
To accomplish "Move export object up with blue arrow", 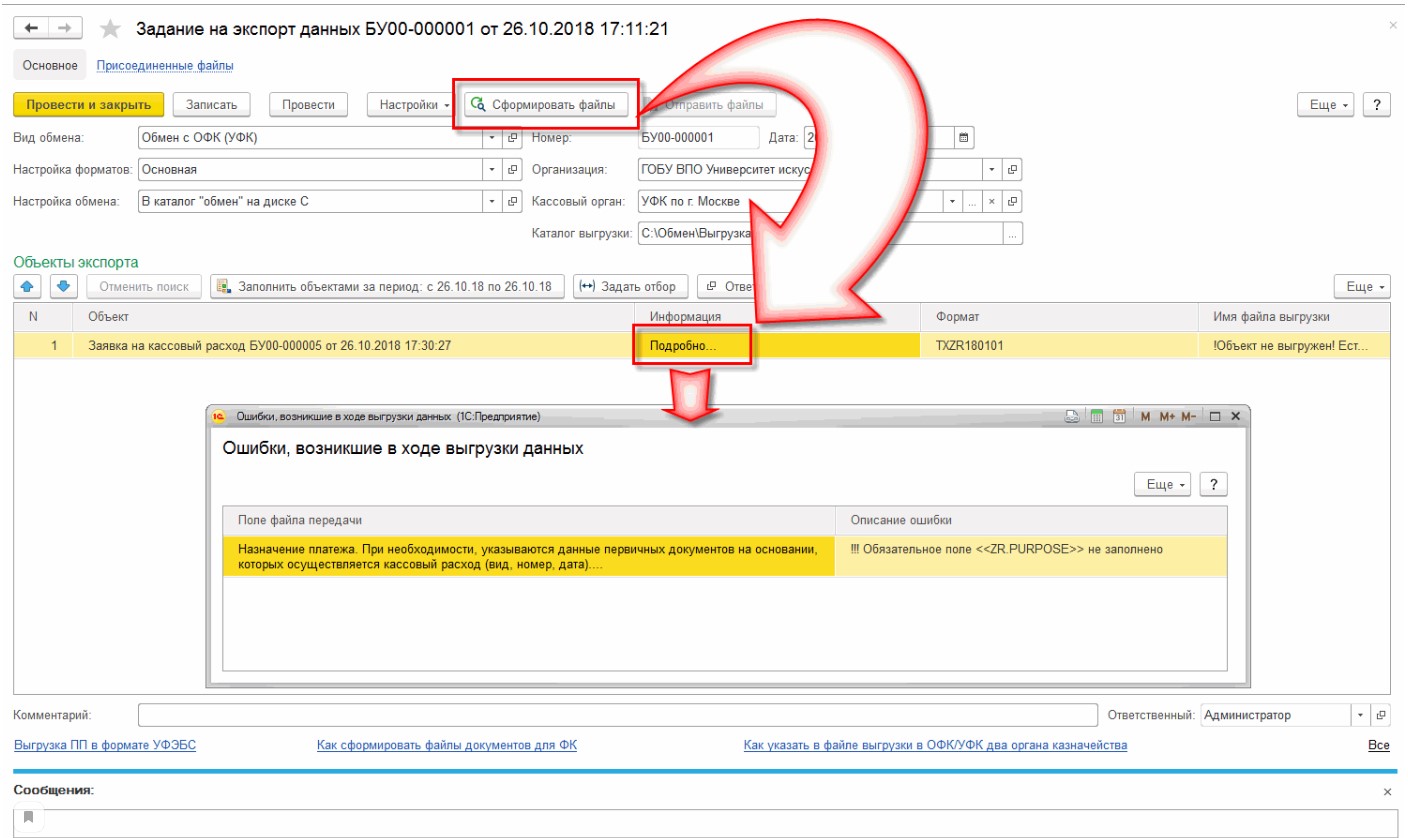I will point(27,286).
